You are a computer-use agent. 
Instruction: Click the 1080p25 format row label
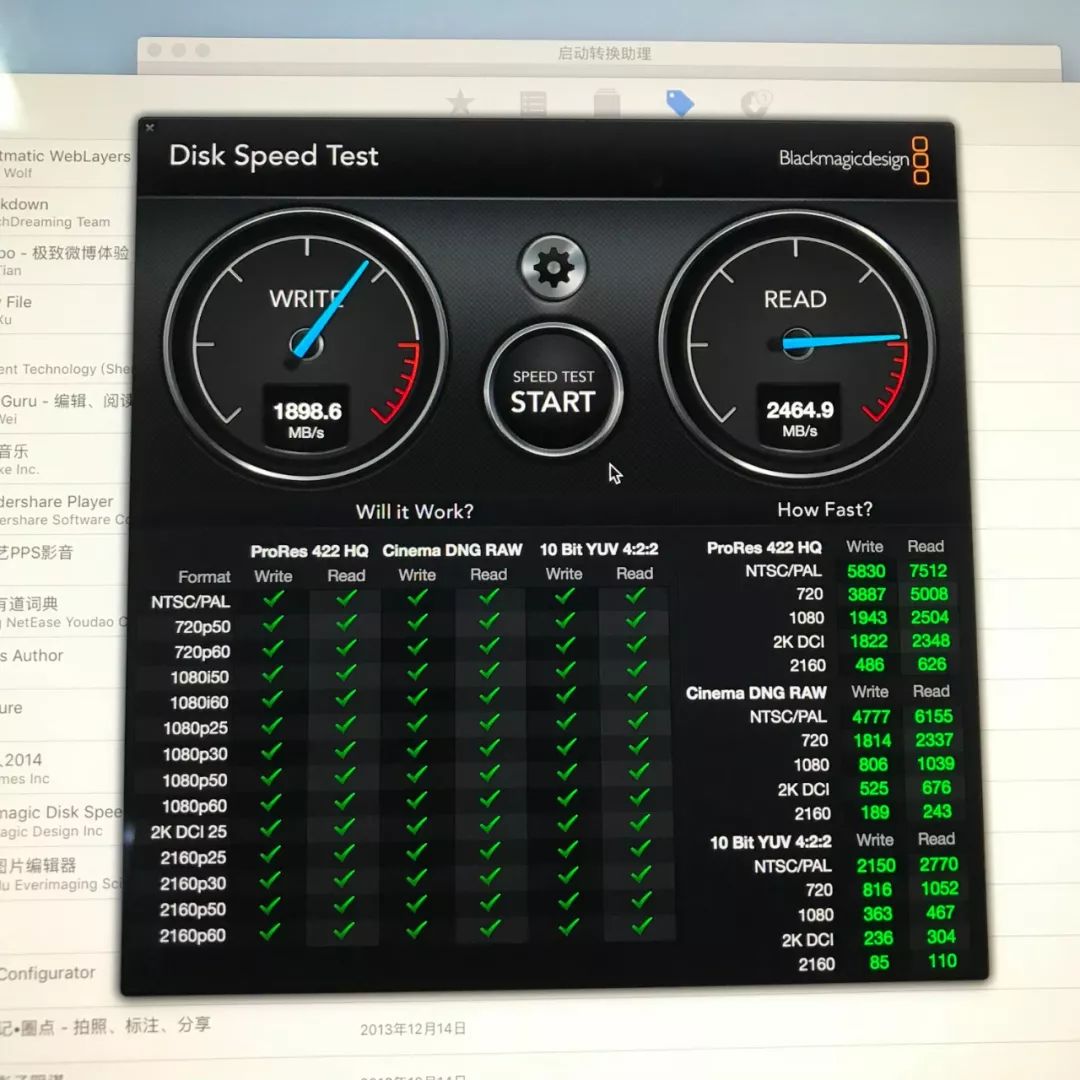195,728
